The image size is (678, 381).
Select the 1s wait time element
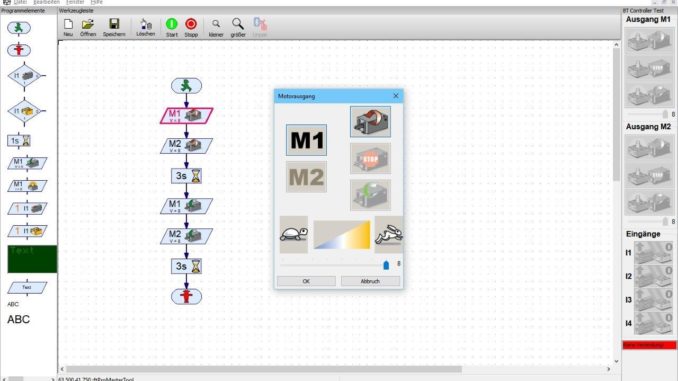(19, 141)
